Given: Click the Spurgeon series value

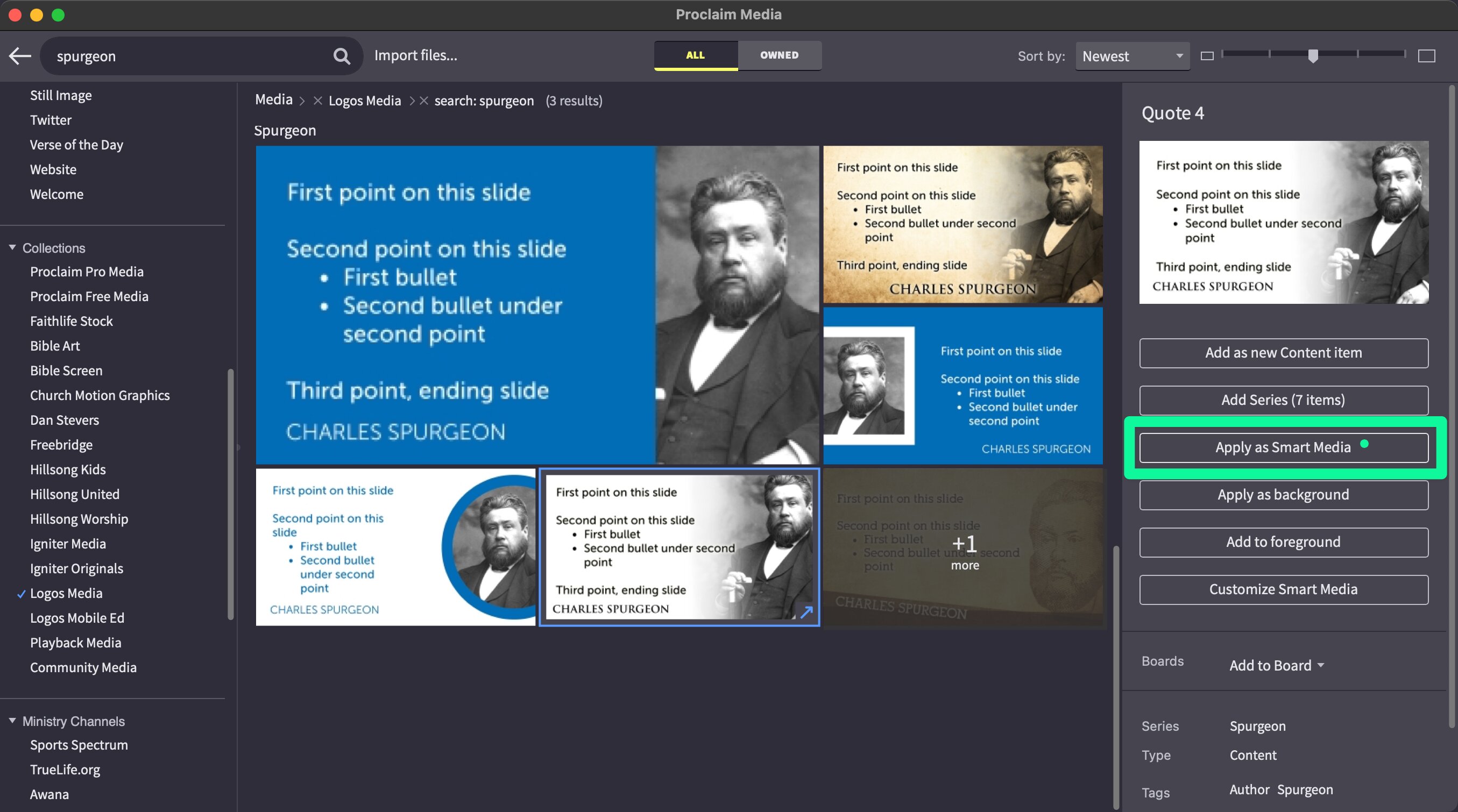Looking at the screenshot, I should (1257, 726).
